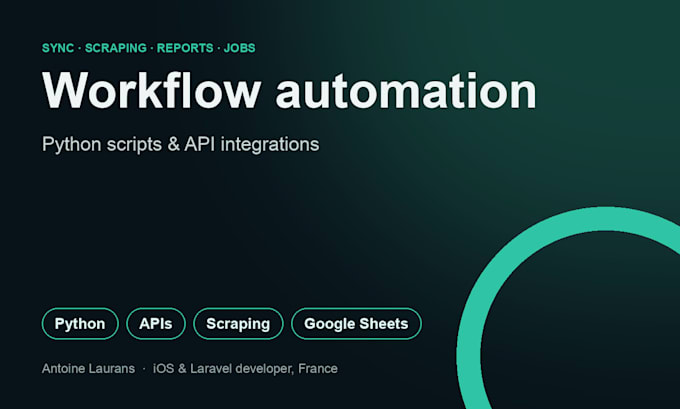Click the "Workflow automation" heading
Viewport: 680px width, 409px height.
point(289,91)
